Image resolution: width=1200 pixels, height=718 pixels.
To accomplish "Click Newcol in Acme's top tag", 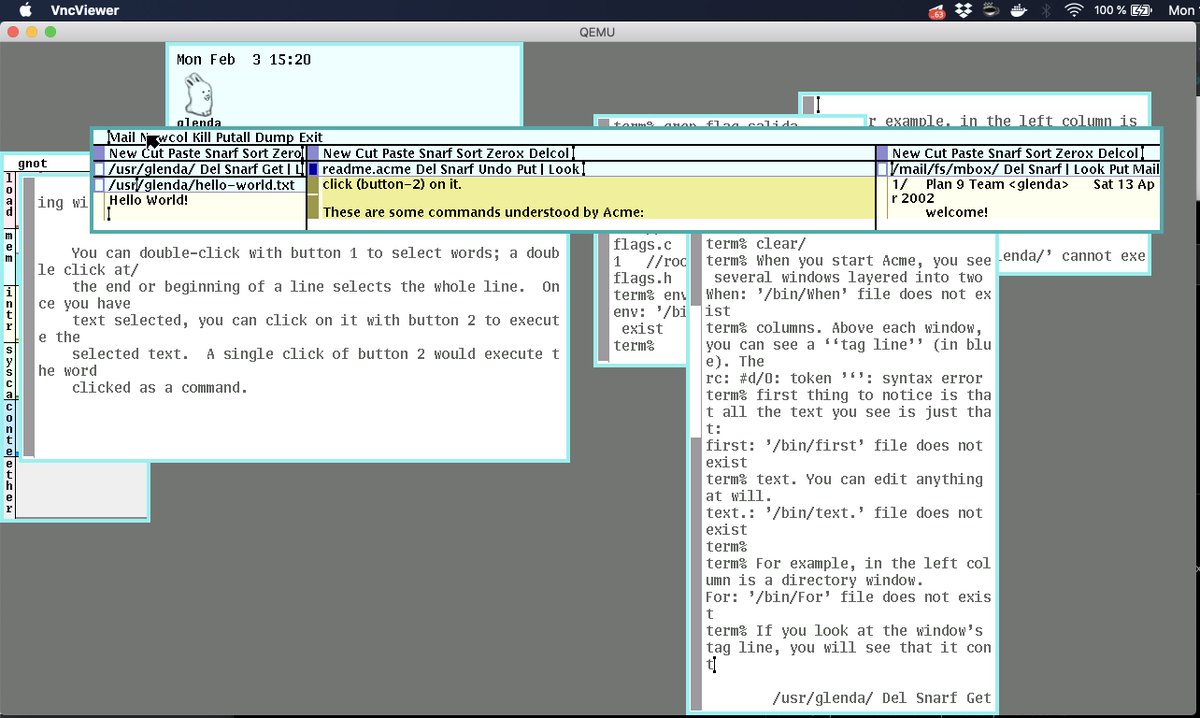I will 163,137.
